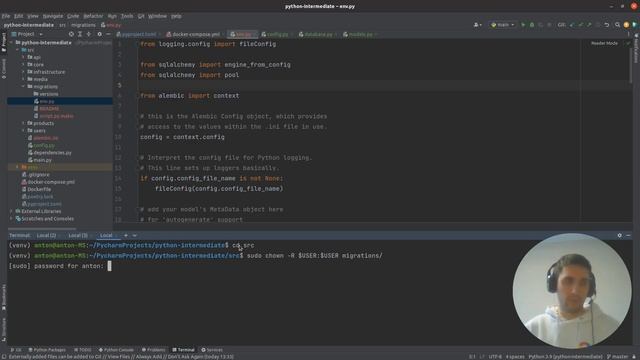
Task: Click the master git branch in status bar
Action: pos(618,357)
